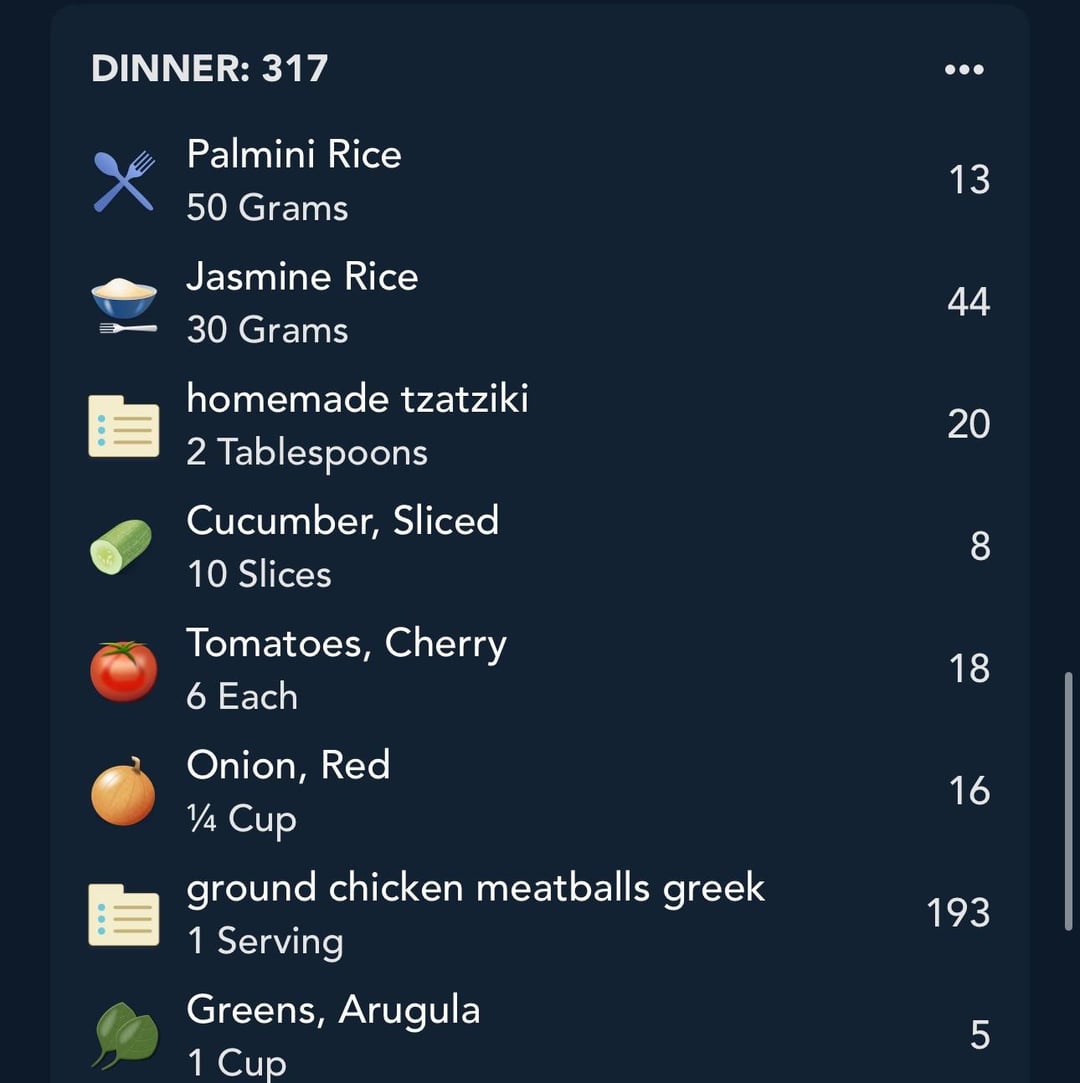Click the vertical scrollbar thumb

(1069, 802)
